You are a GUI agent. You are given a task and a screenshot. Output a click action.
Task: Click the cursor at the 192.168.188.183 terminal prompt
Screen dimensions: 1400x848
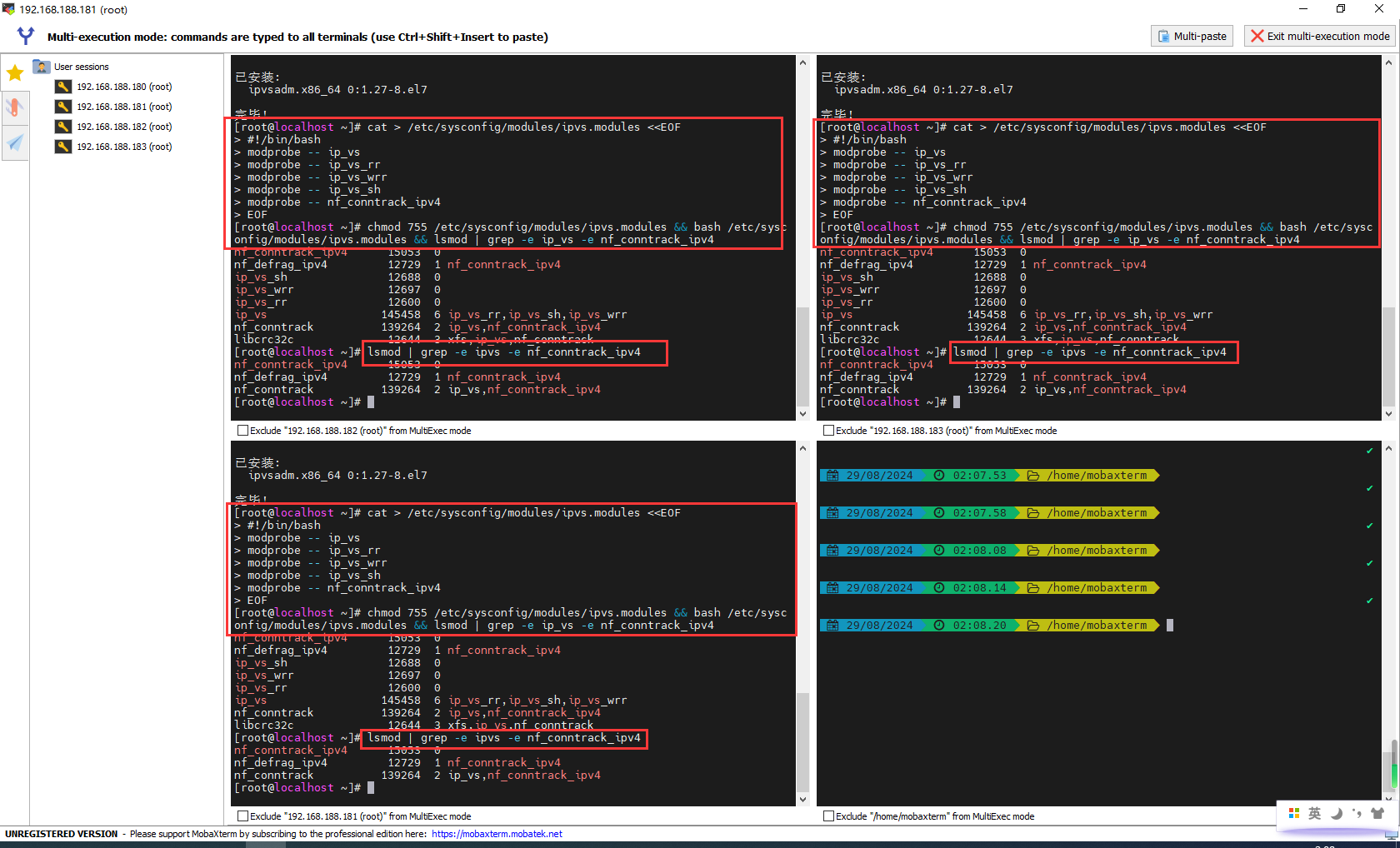coord(957,402)
